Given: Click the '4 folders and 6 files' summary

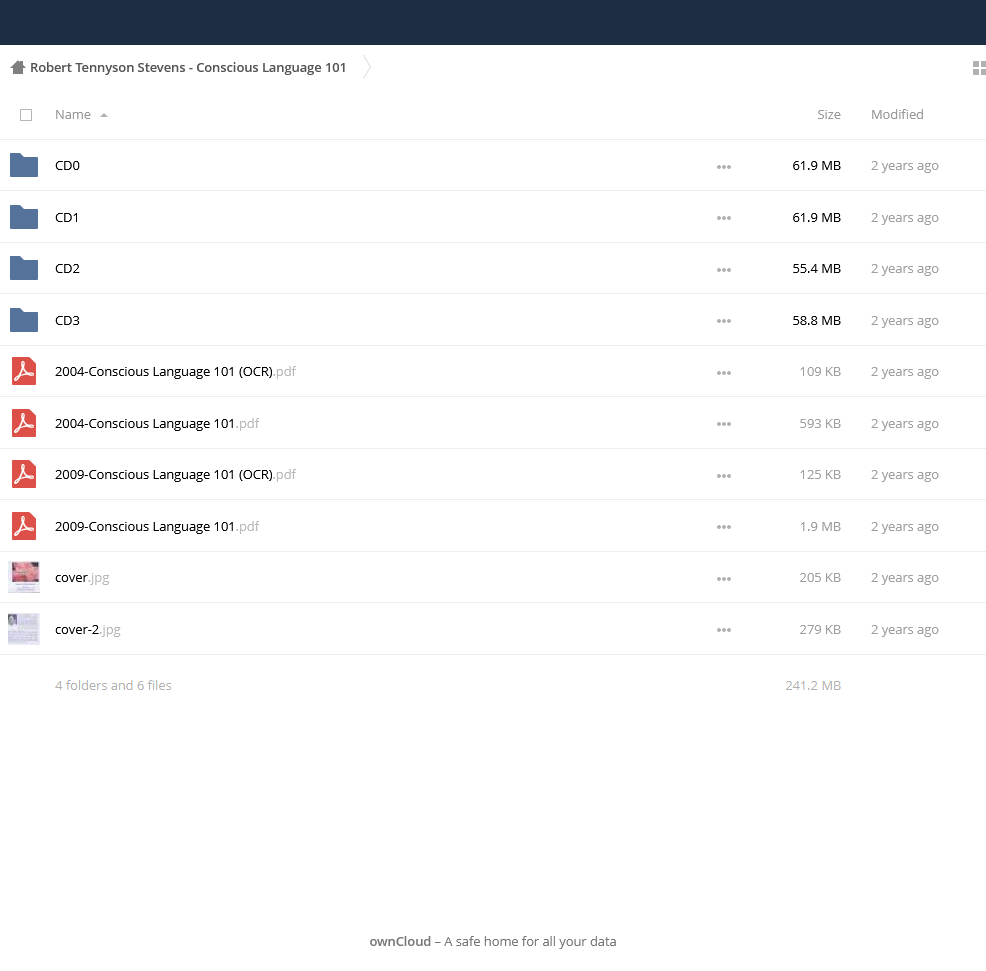Looking at the screenshot, I should (x=113, y=685).
